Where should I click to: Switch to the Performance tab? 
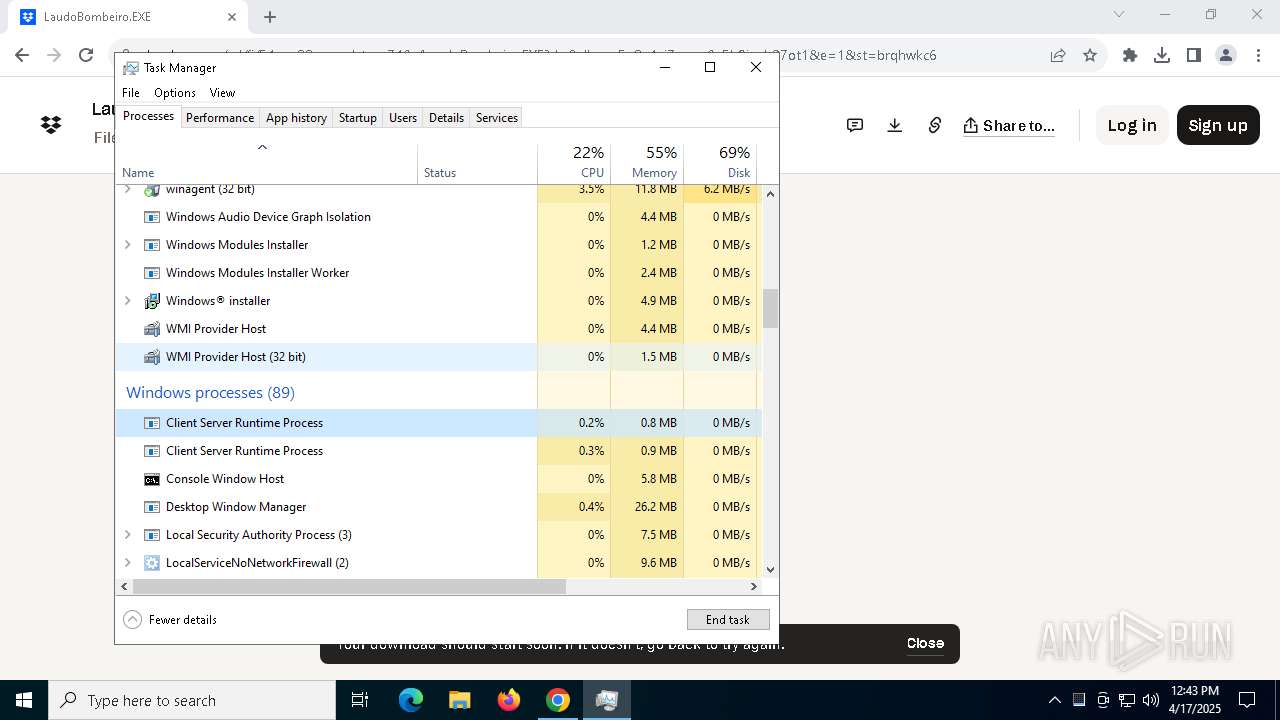tap(220, 117)
